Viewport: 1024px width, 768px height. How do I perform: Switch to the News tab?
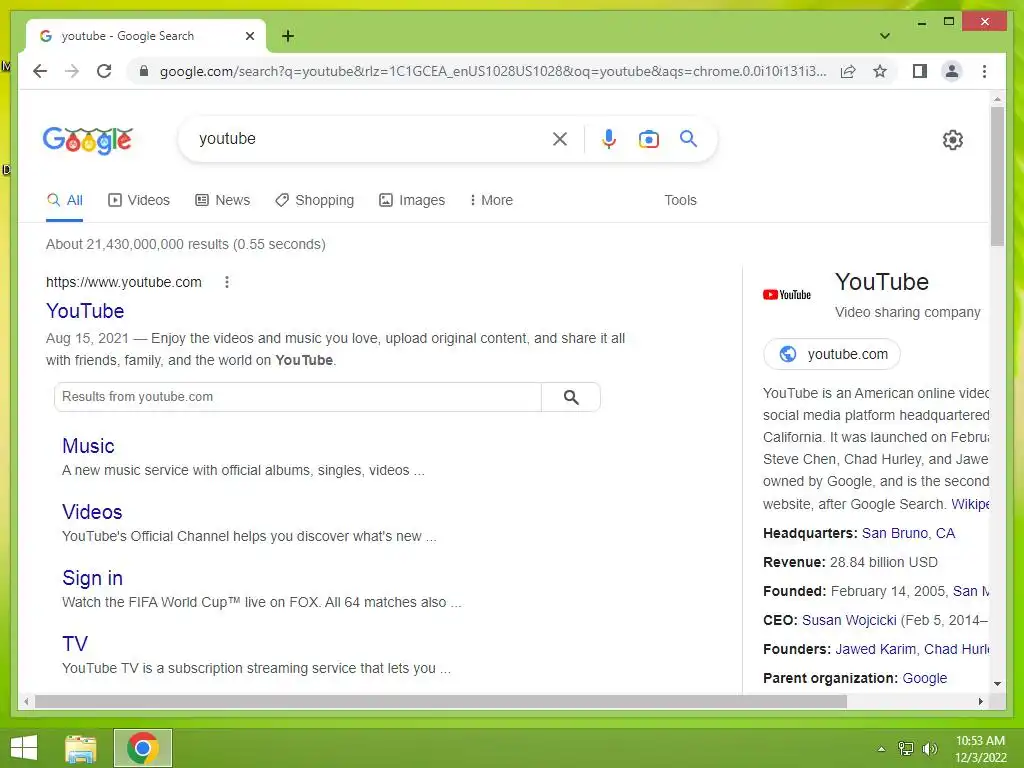click(223, 200)
